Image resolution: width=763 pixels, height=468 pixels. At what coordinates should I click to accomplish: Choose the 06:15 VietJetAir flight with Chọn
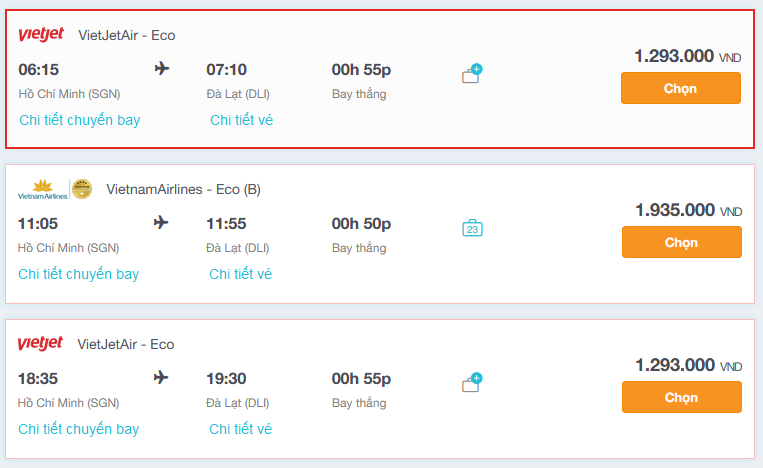681,88
